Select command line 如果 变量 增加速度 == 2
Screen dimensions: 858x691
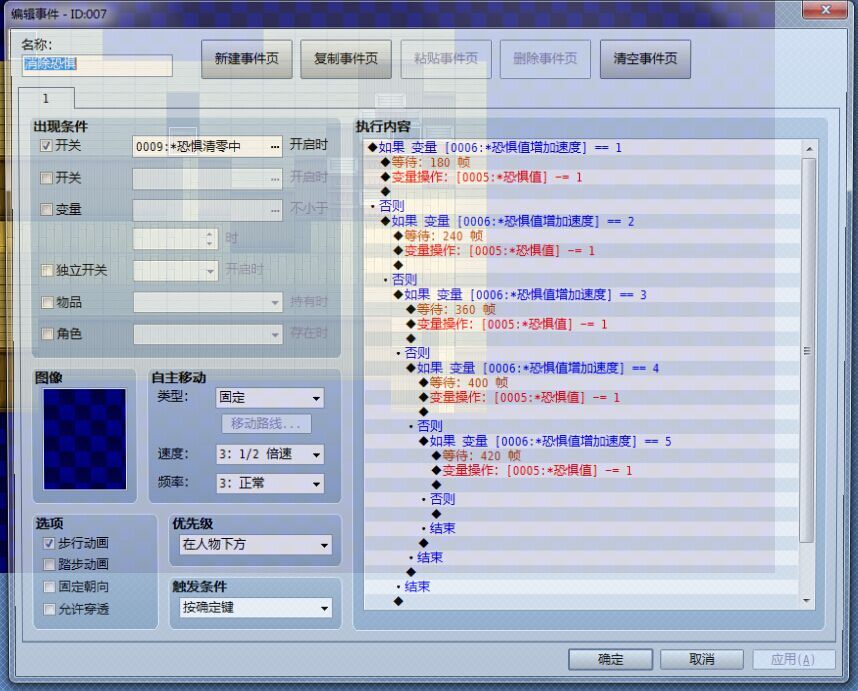513,221
